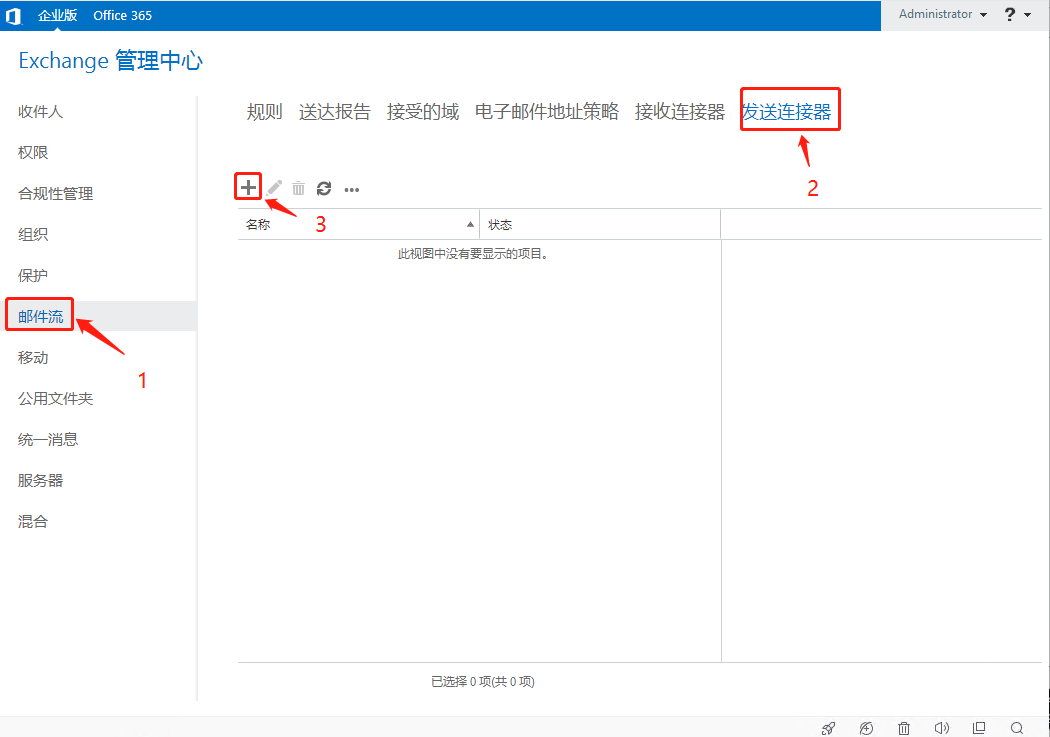Open the Administrator account dropdown
Viewport: 1050px width, 737px height.
point(943,14)
